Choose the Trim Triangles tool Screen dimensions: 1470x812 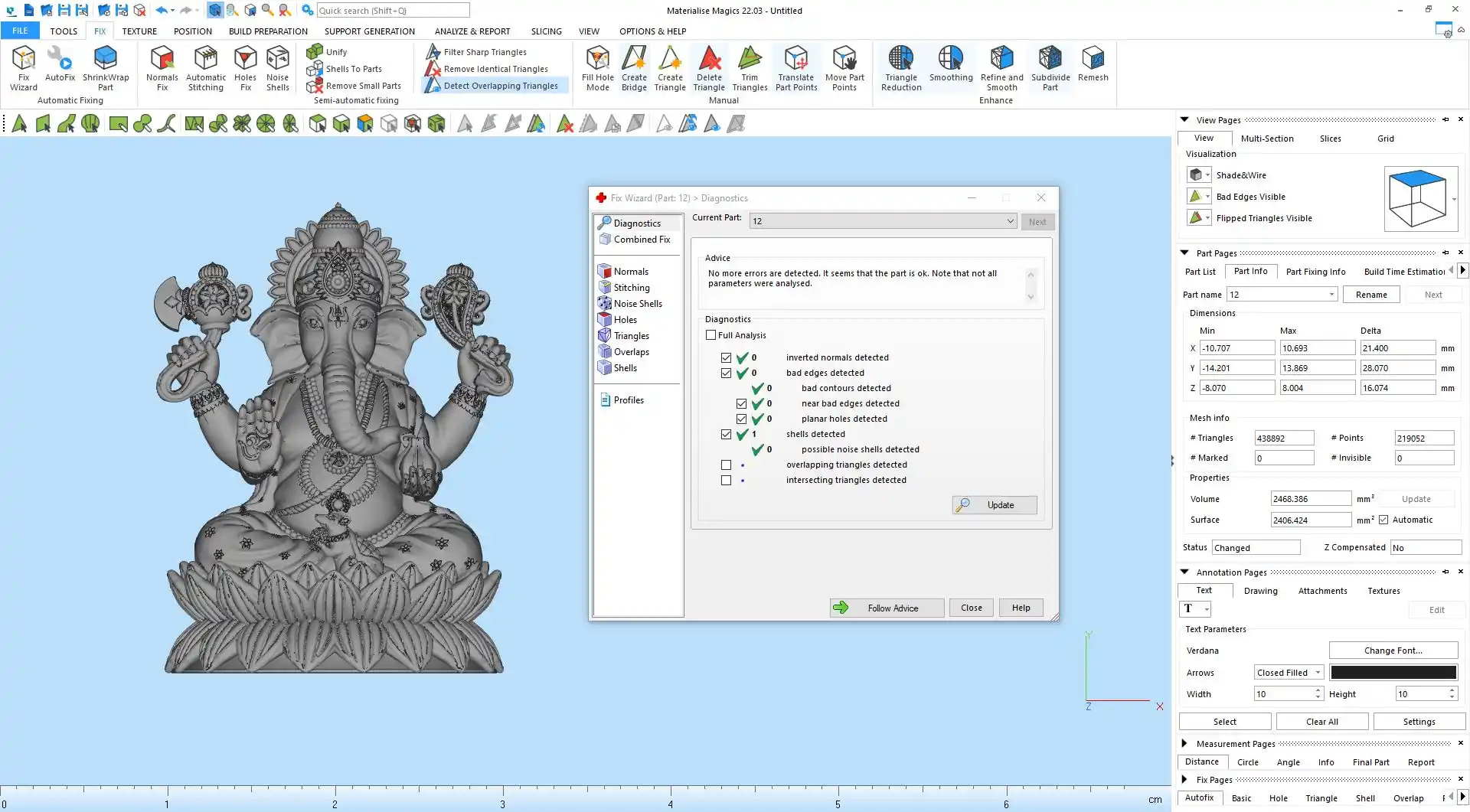click(x=750, y=67)
